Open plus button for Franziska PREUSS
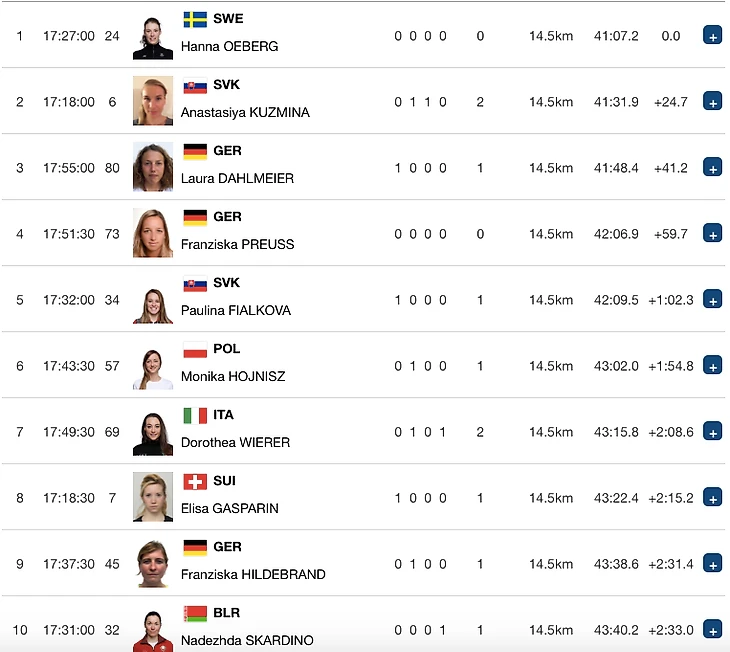730x652 pixels. coord(712,233)
